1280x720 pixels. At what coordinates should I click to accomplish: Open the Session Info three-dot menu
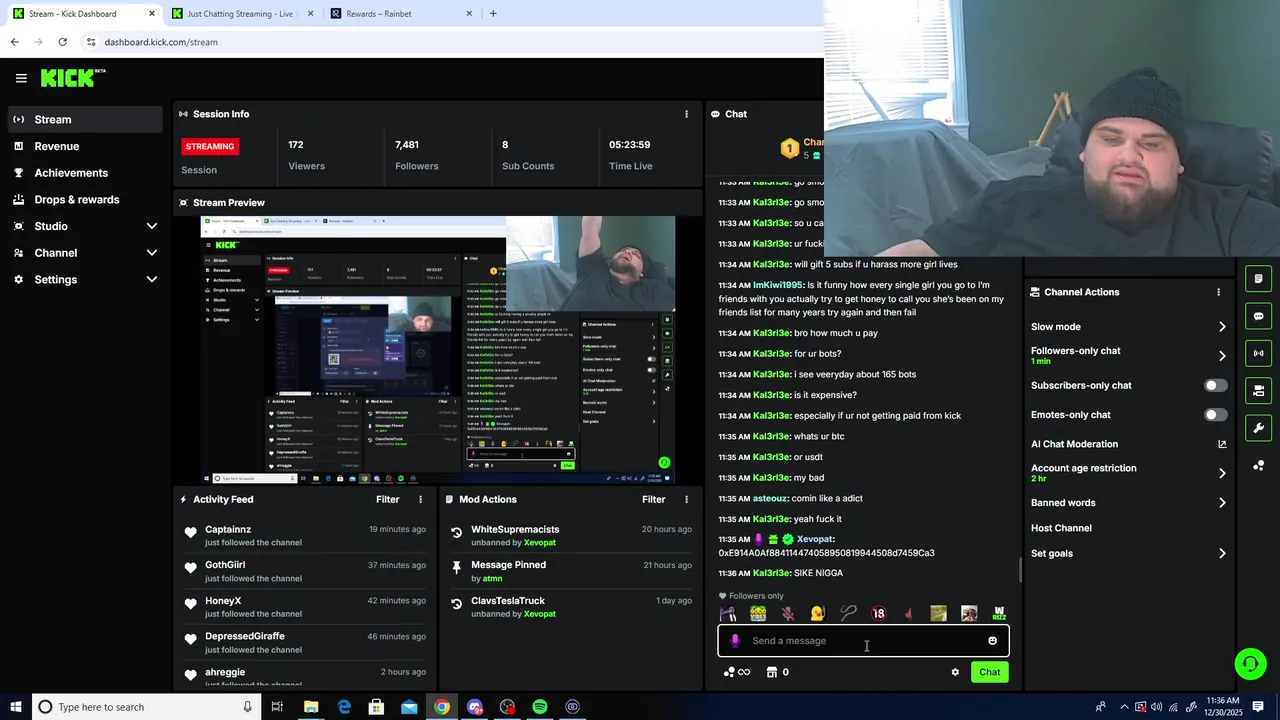coord(686,114)
